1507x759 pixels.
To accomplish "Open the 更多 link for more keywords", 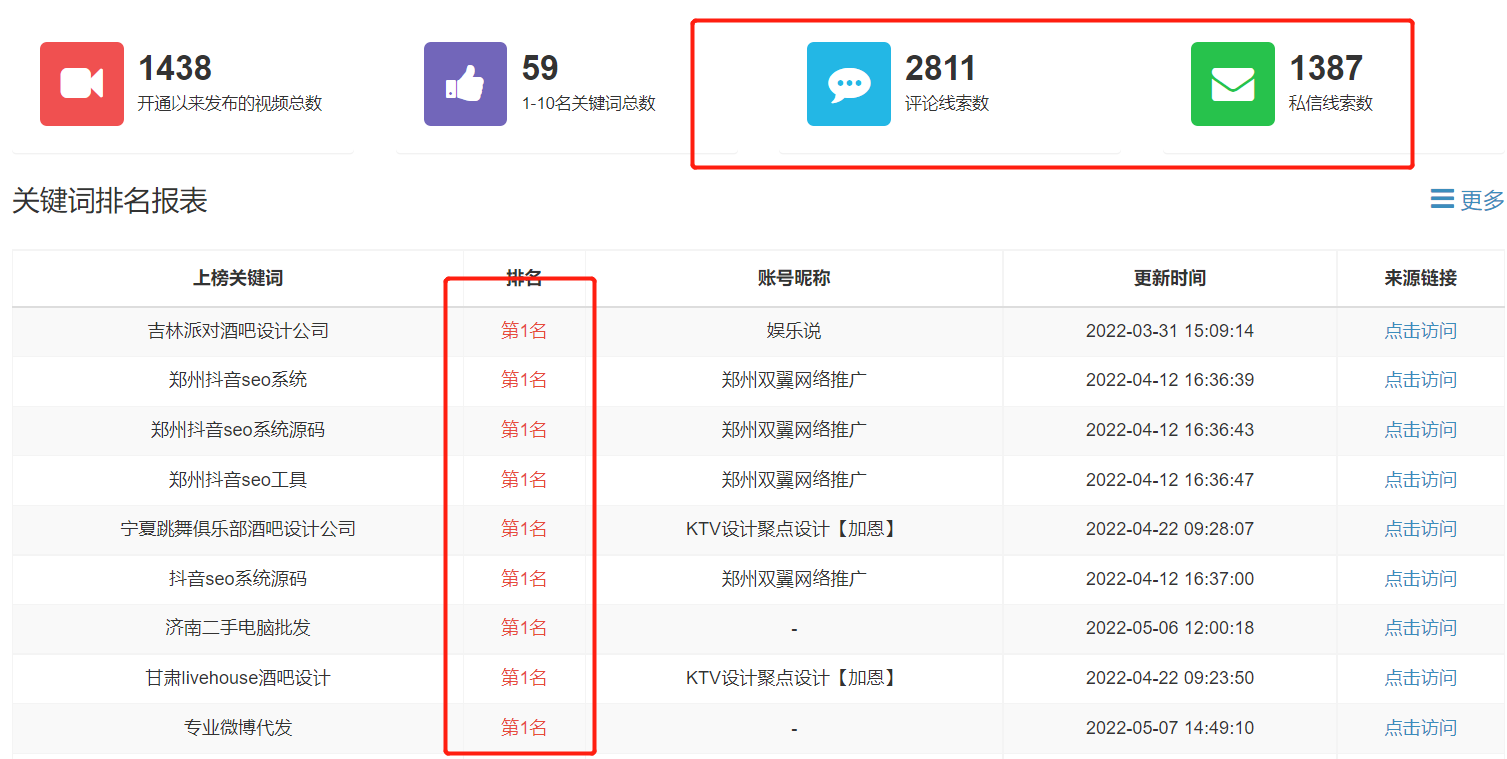I will [1483, 200].
